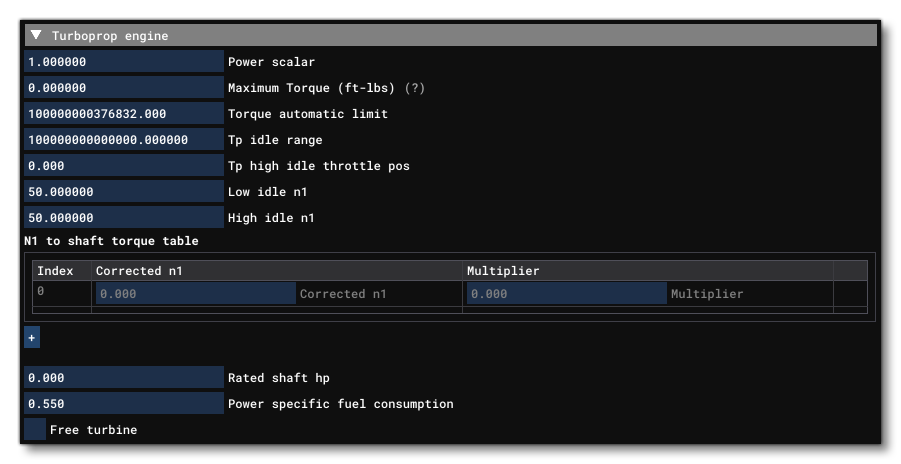Click the Multiplier column header

(x=504, y=271)
